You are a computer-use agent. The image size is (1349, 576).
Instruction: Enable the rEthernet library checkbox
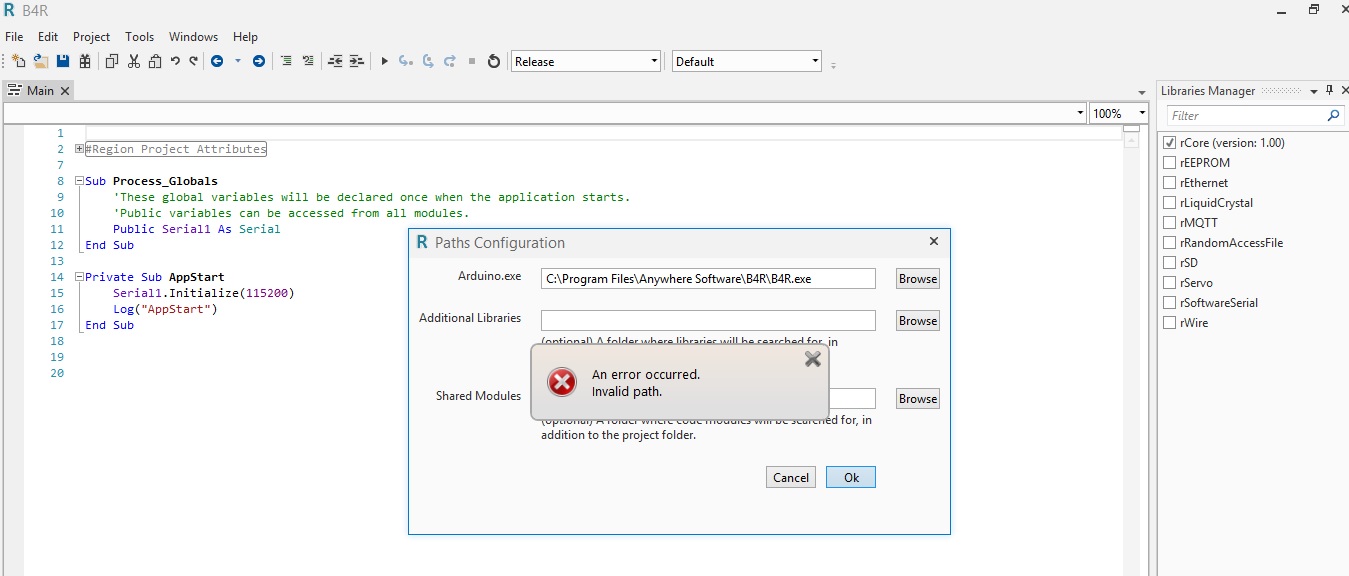[1170, 183]
